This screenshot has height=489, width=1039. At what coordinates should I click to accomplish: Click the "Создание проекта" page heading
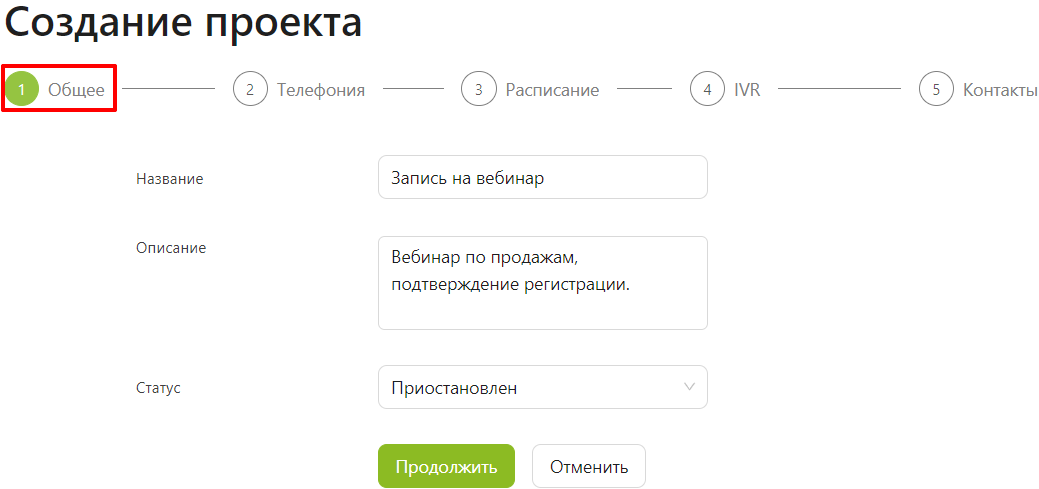click(x=183, y=23)
